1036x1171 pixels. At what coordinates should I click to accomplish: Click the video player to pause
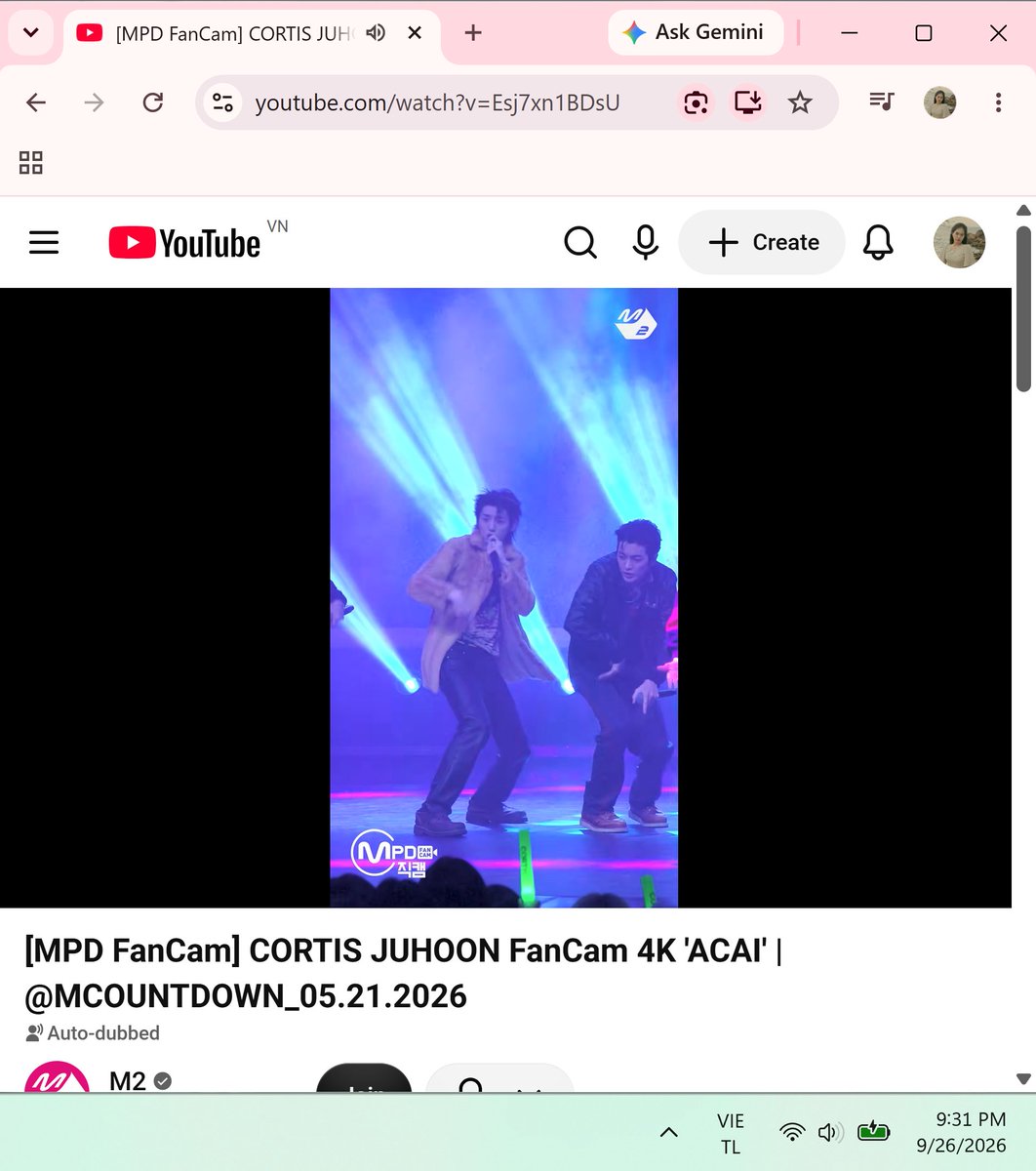504,597
